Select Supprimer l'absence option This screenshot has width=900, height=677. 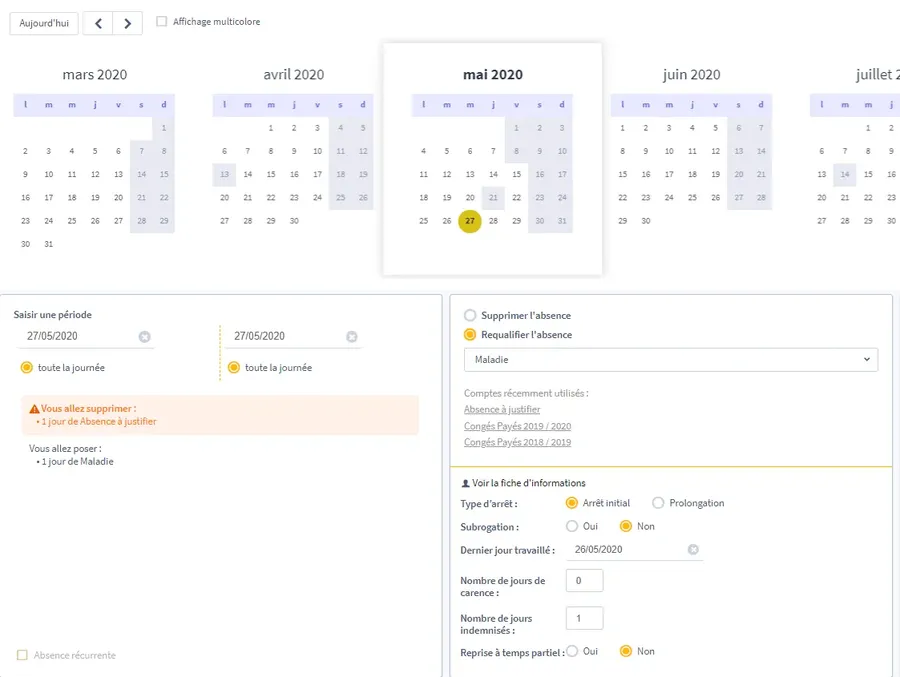point(470,315)
